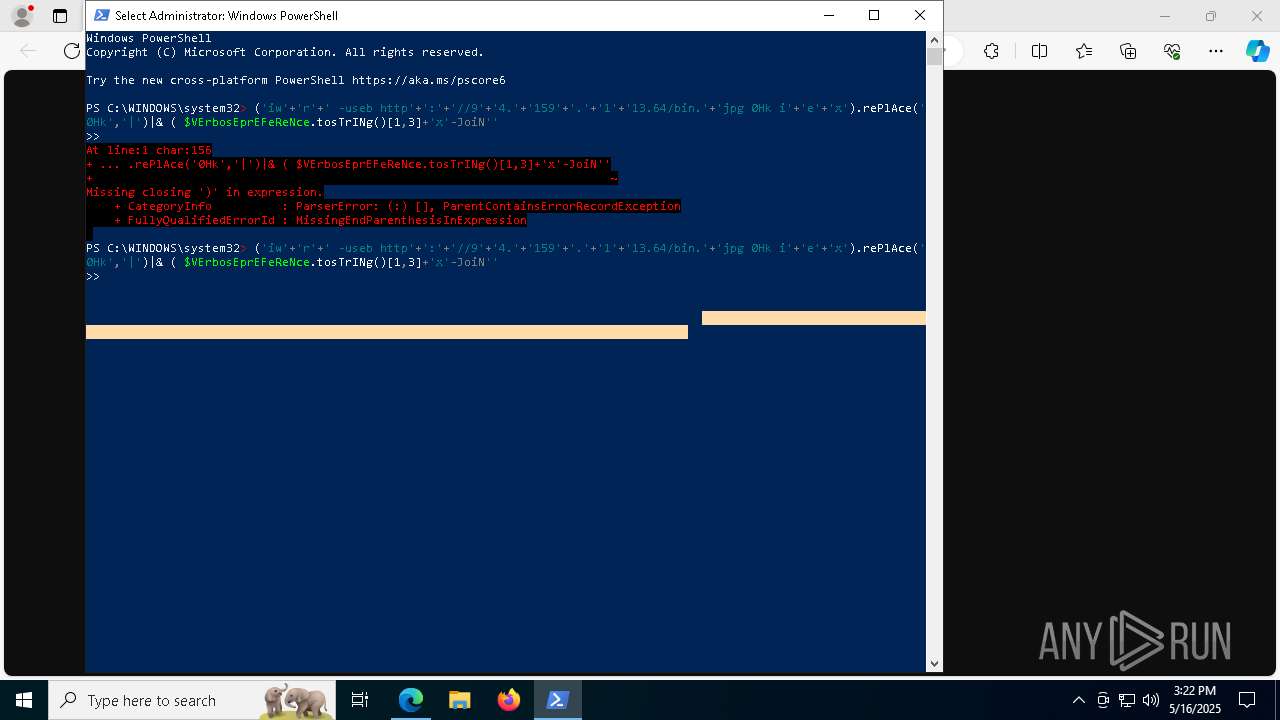Toggle Edge split screen icon
Image resolution: width=1280 pixels, height=720 pixels.
point(1039,51)
